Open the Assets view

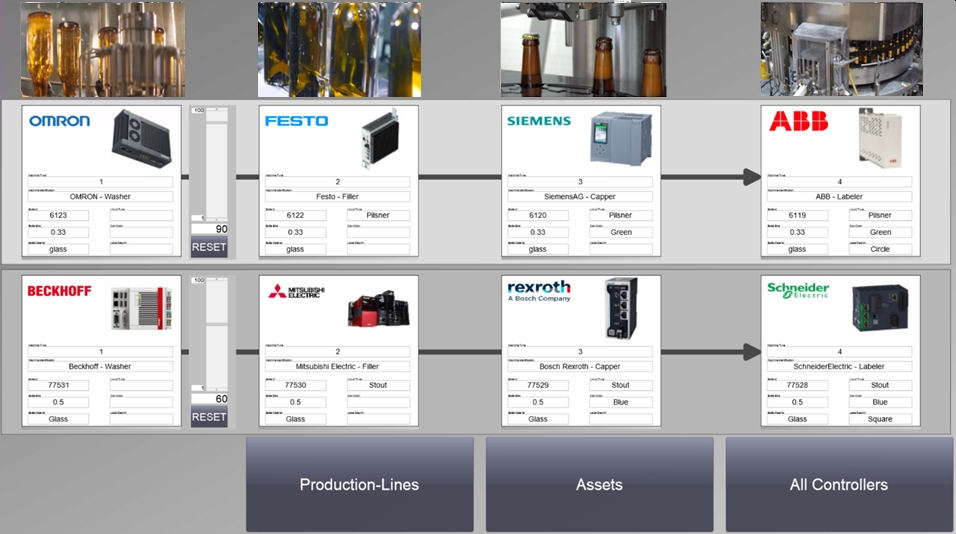pos(599,484)
